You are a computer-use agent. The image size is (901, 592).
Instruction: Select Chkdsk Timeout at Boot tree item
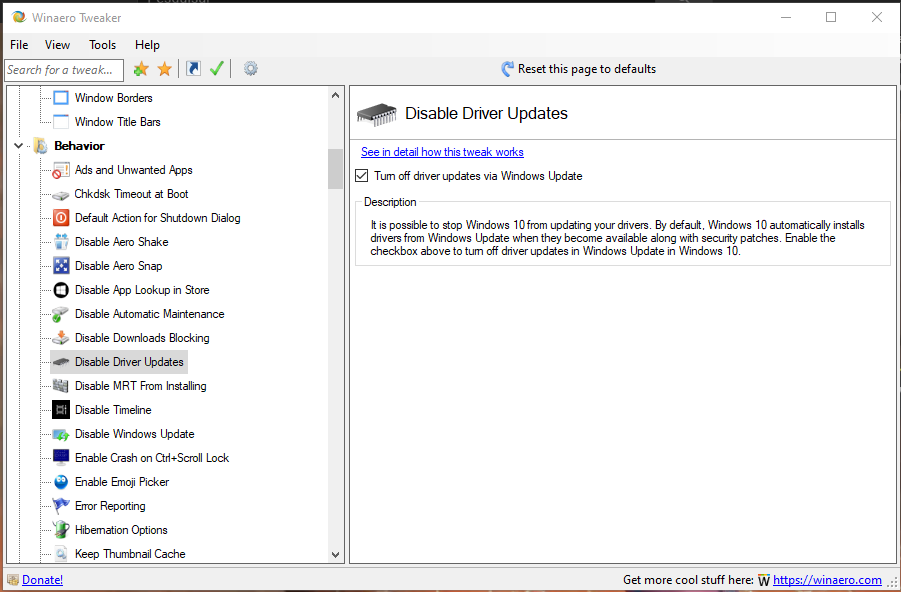[x=132, y=194]
